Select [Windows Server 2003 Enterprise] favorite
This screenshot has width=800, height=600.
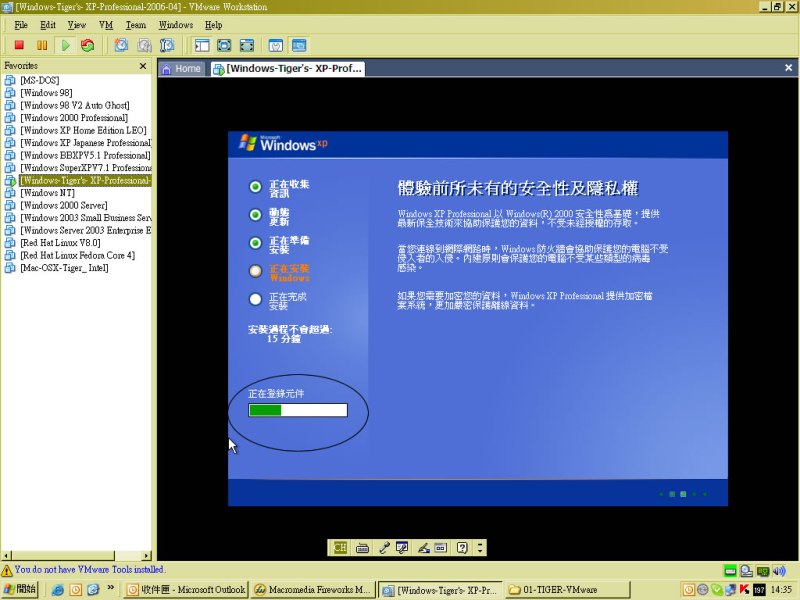click(x=86, y=230)
